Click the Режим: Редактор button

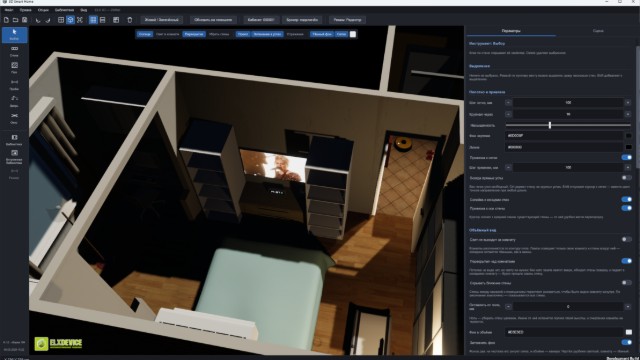pyautogui.click(x=347, y=20)
